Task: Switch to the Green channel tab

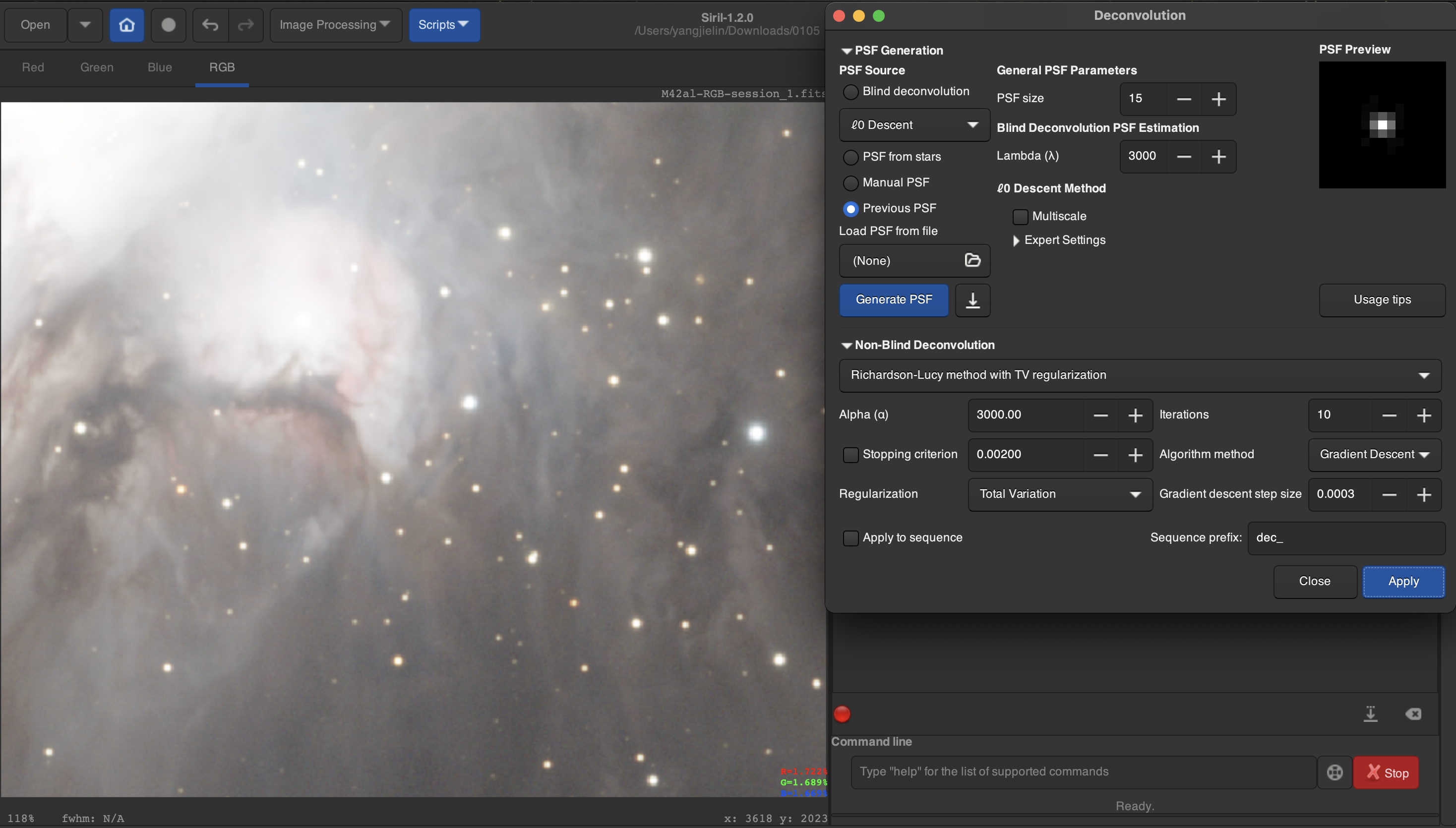Action: 97,67
